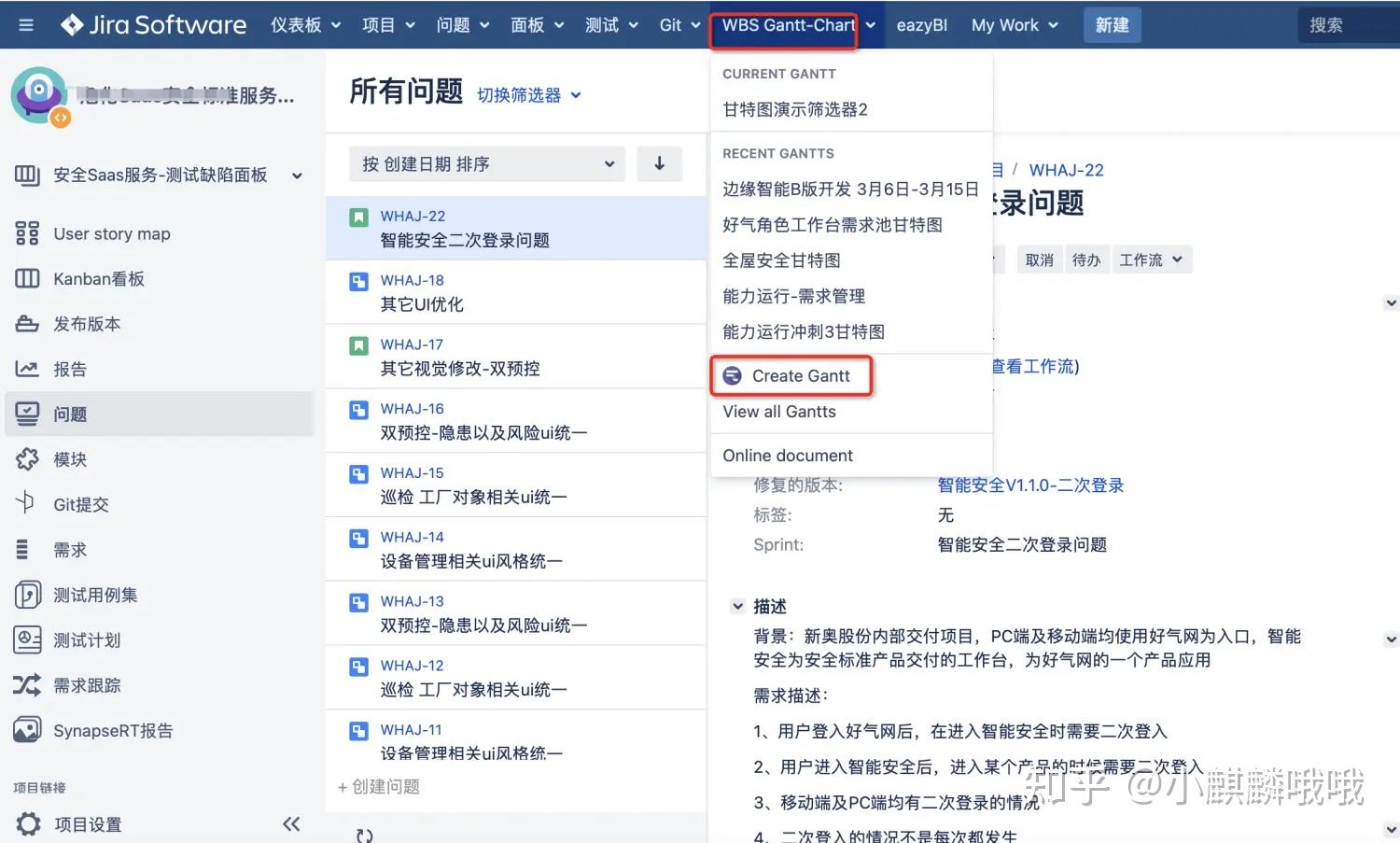Open the WHAJ-11 issue link
The image size is (1400, 843).
point(411,729)
